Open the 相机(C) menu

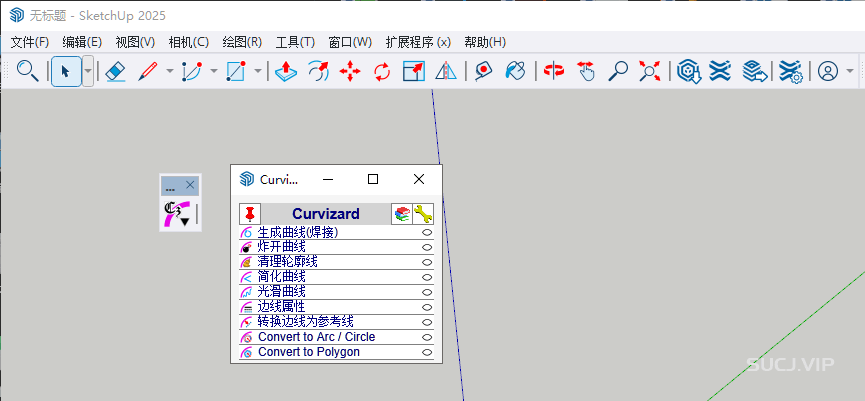[189, 42]
